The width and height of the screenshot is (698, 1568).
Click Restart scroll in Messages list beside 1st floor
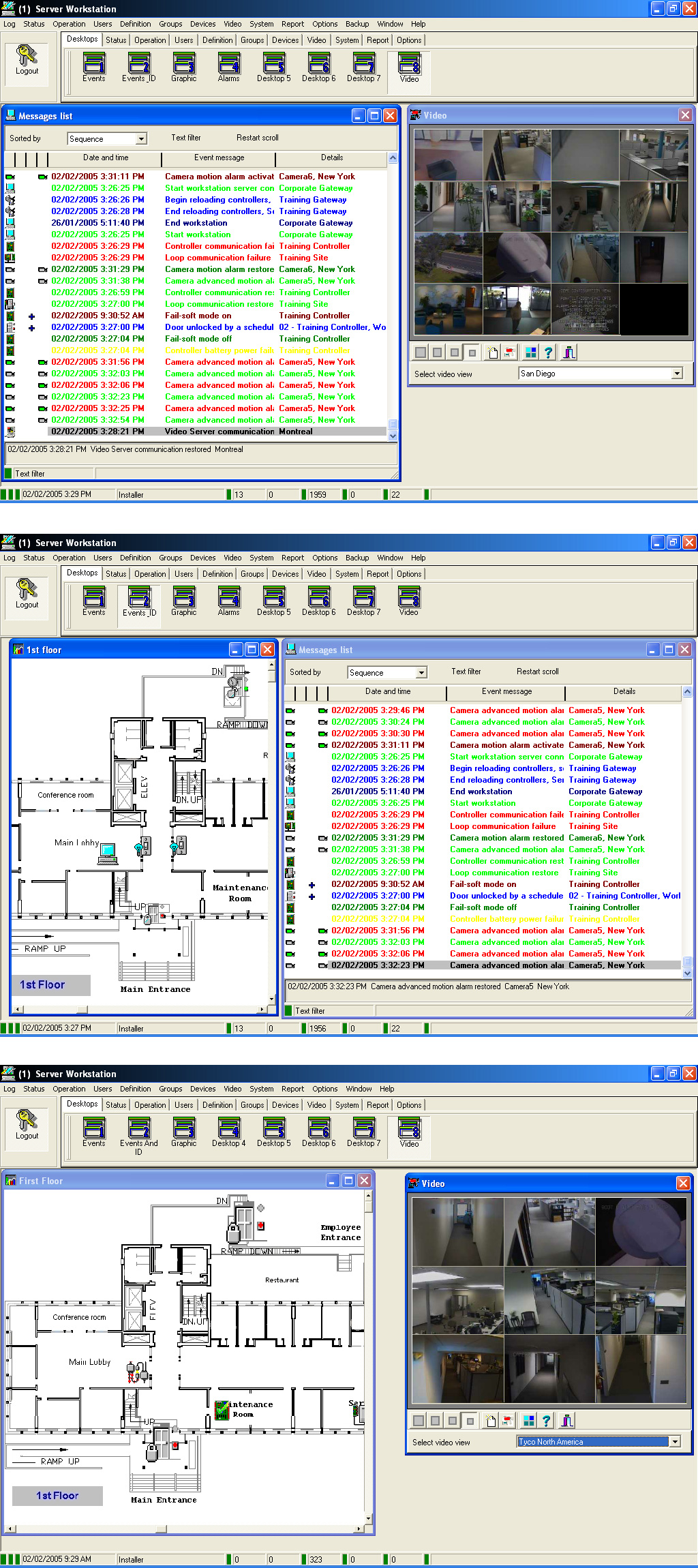coord(538,672)
